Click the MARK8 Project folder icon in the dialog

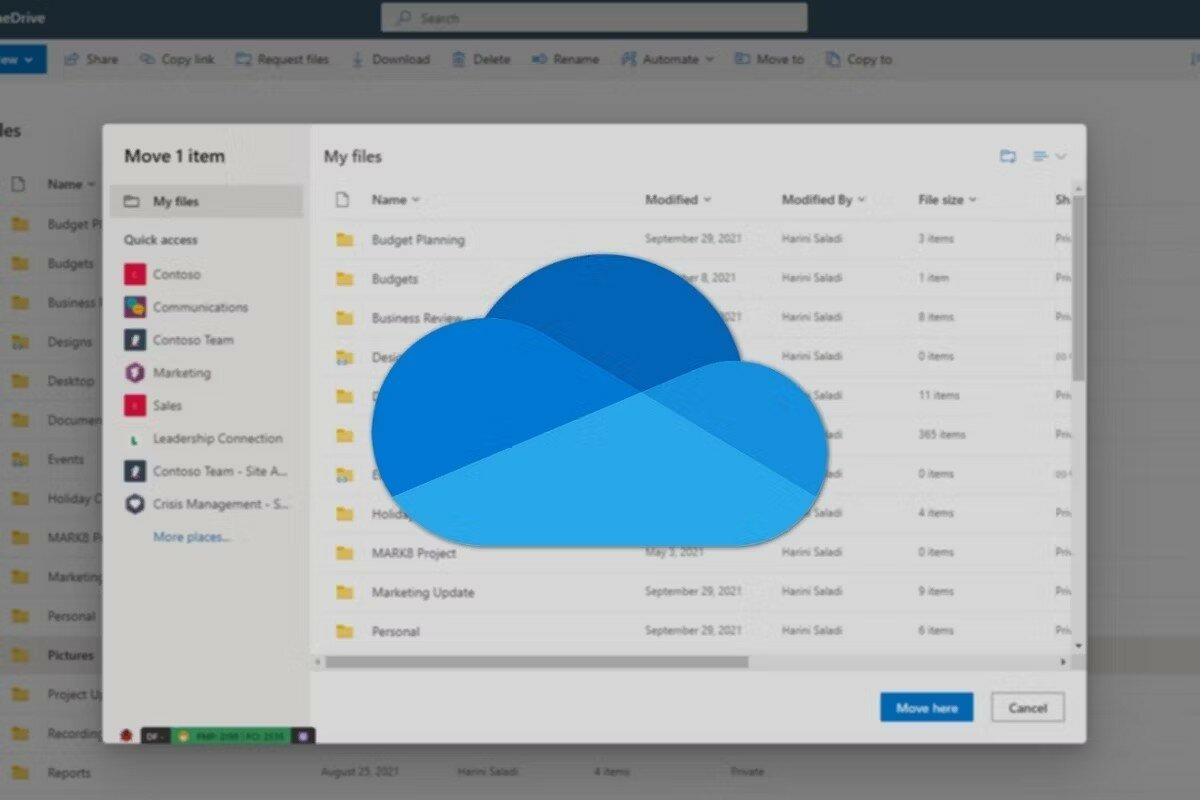click(345, 553)
